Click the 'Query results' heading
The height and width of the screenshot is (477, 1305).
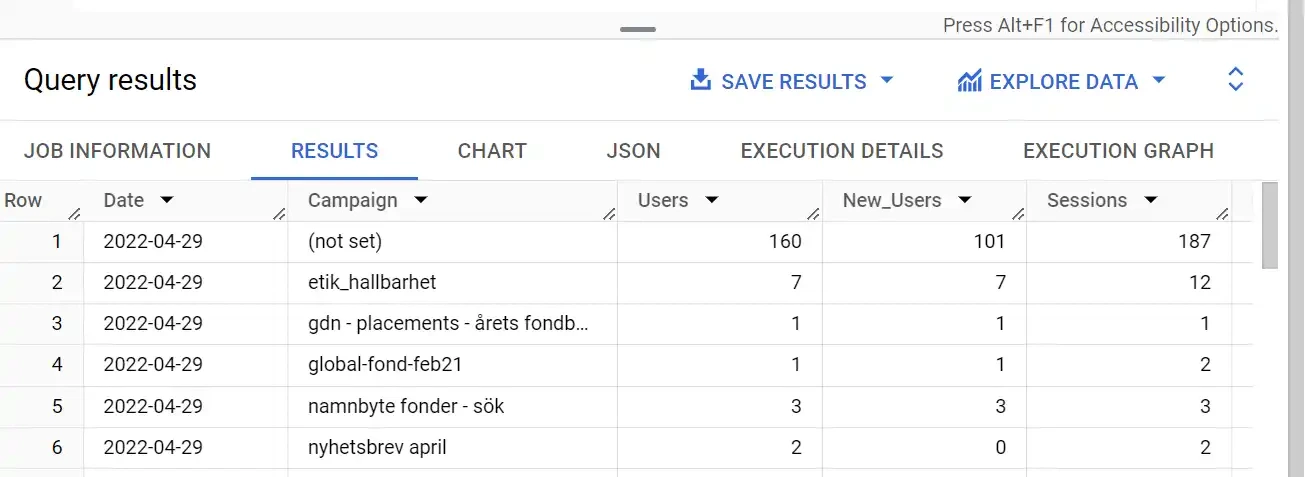(x=110, y=80)
